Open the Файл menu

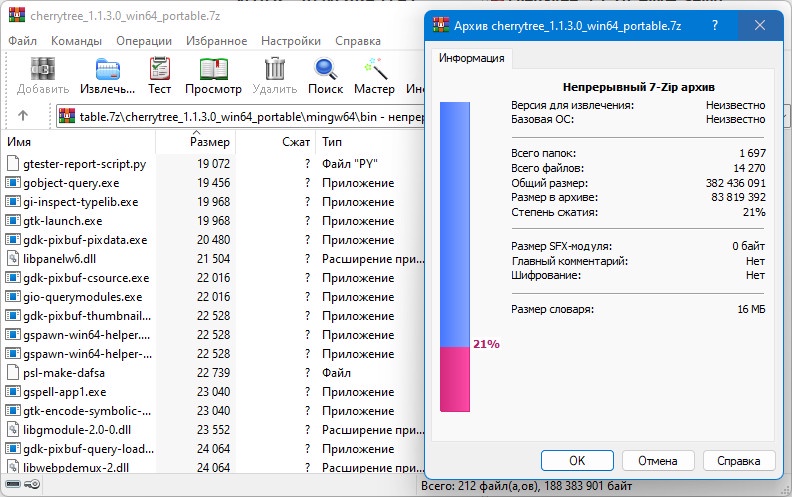pyautogui.click(x=22, y=41)
